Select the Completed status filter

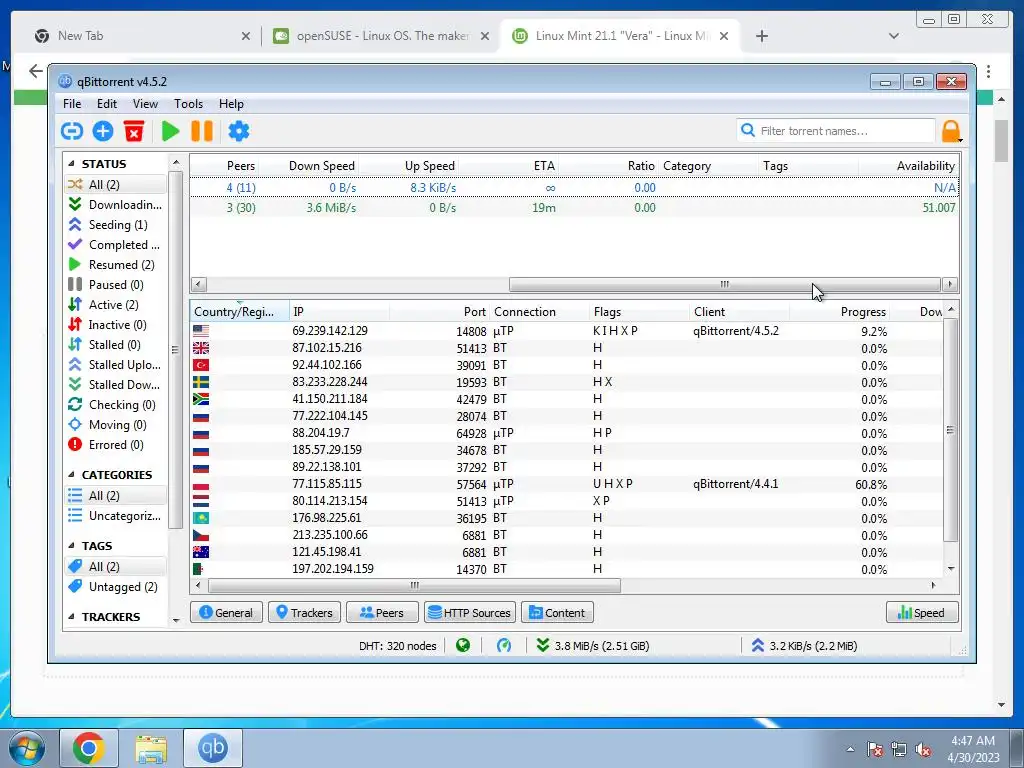116,245
